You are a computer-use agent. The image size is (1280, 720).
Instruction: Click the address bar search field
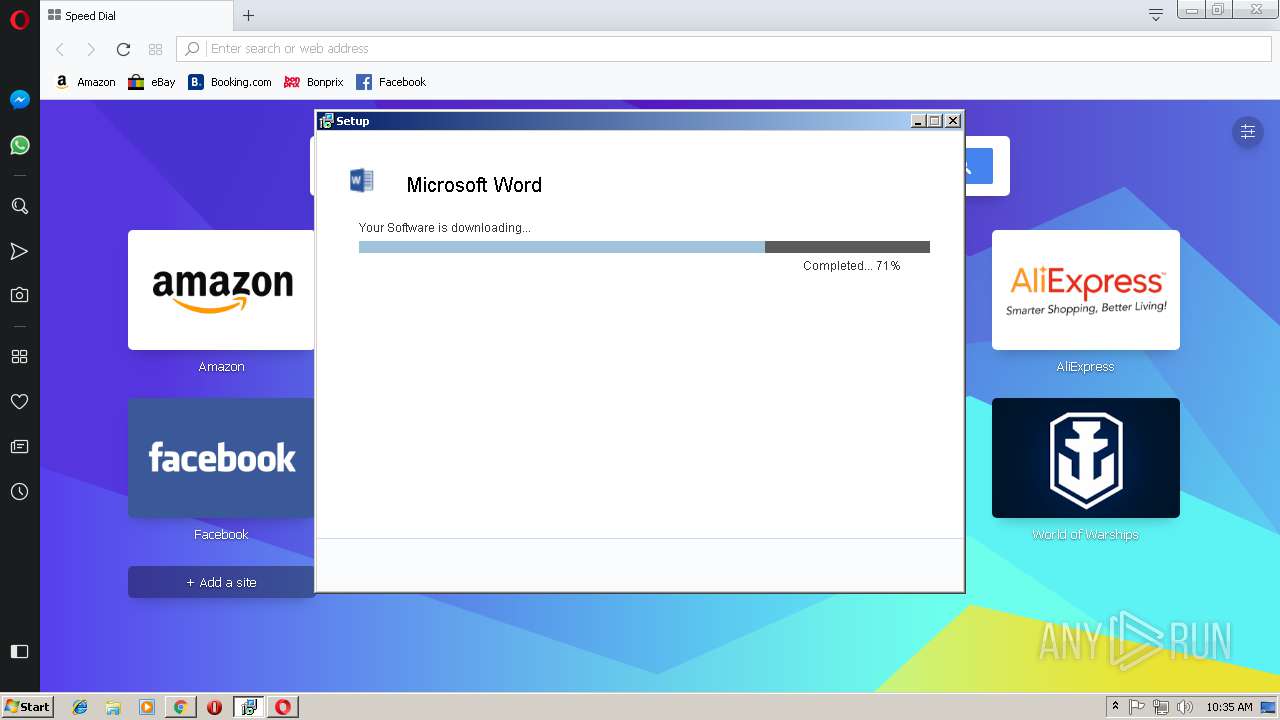(723, 49)
